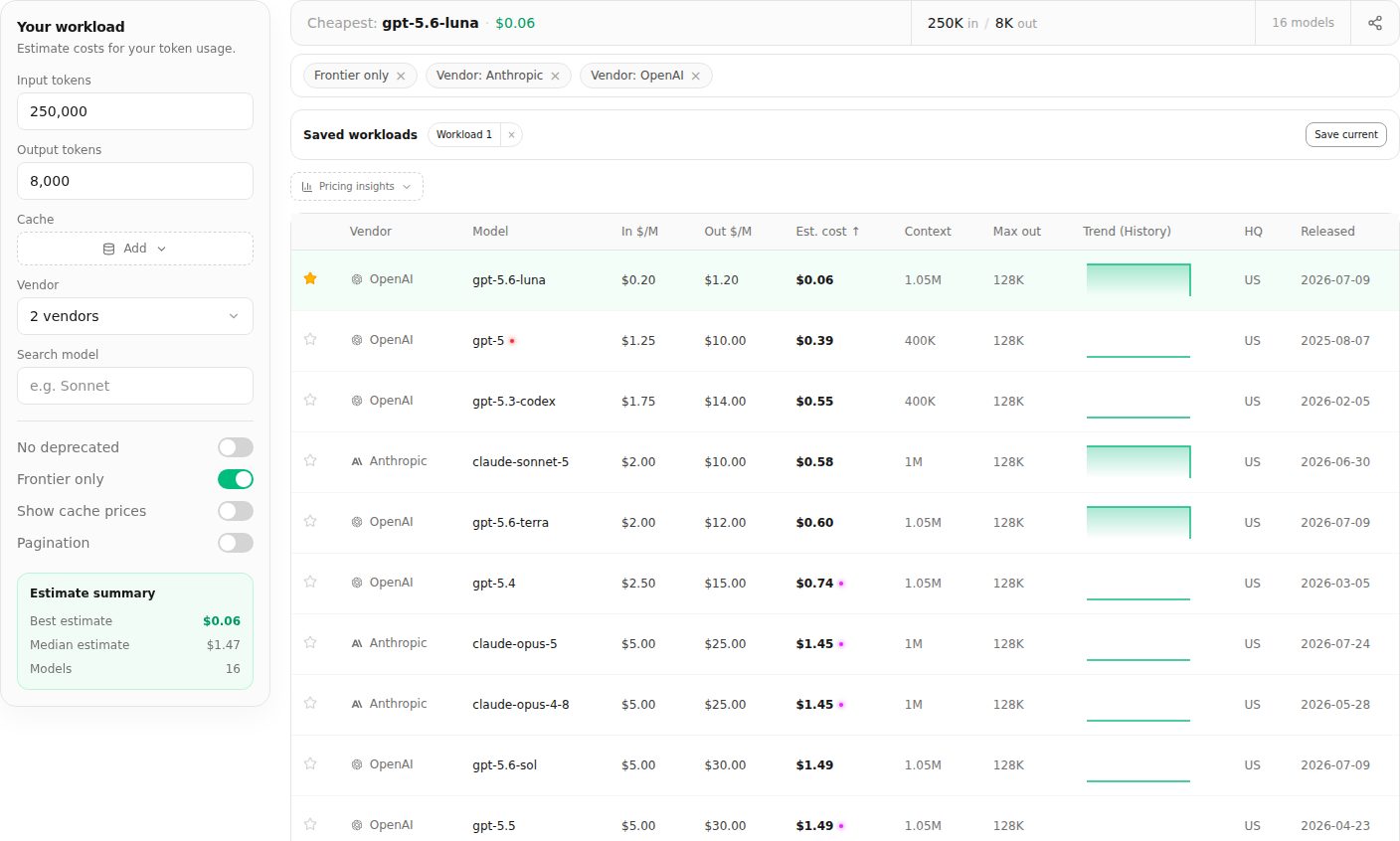Star the gpt-5.3-codex row
The width and height of the screenshot is (1400, 841).
click(310, 401)
